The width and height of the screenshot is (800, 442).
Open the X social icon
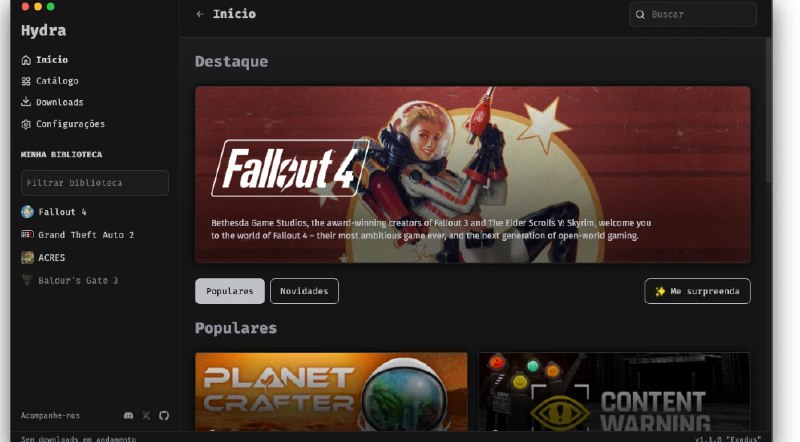(x=146, y=415)
